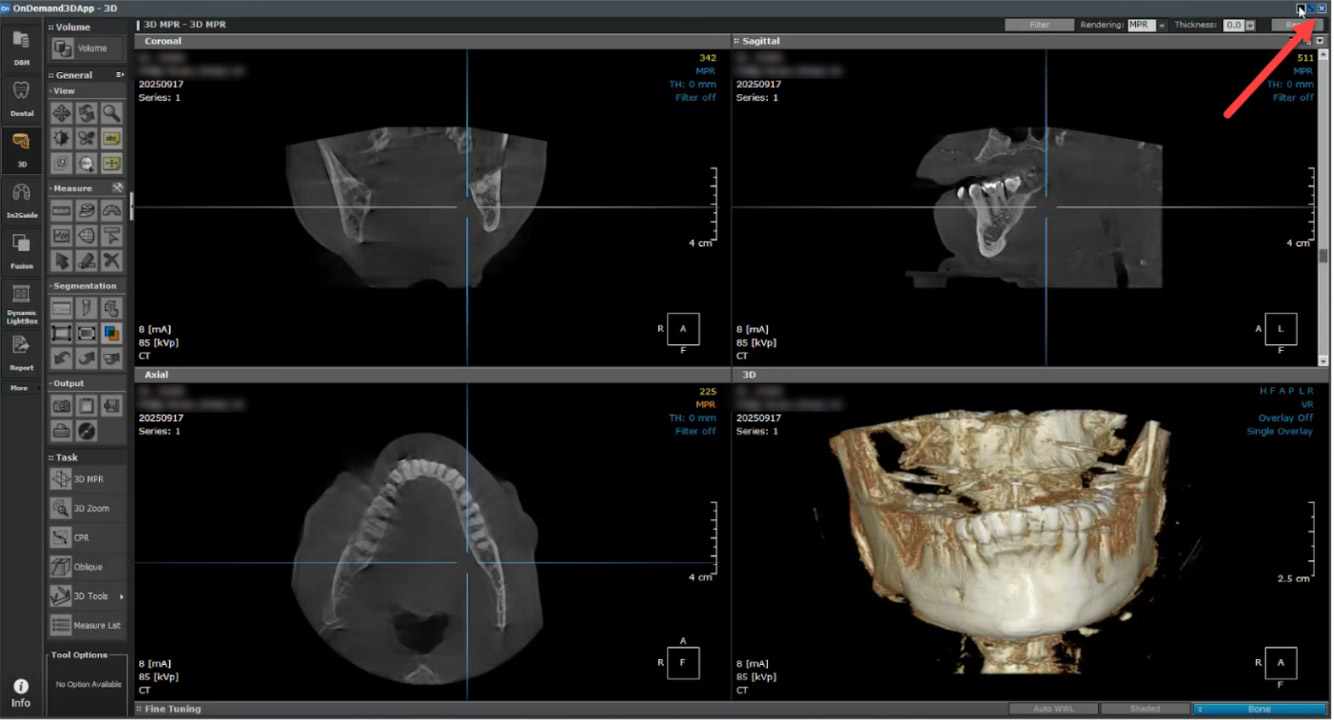Viewport: 1334px width, 720px height.
Task: Toggle the Filter button in top bar
Action: click(1039, 25)
